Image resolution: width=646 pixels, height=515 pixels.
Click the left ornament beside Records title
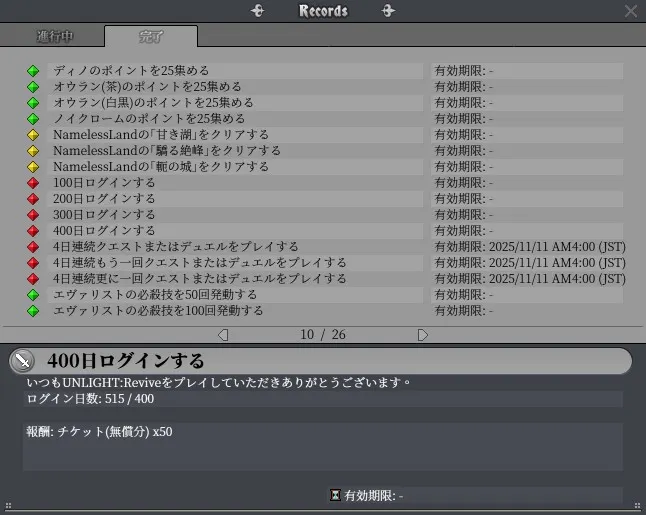pyautogui.click(x=257, y=11)
